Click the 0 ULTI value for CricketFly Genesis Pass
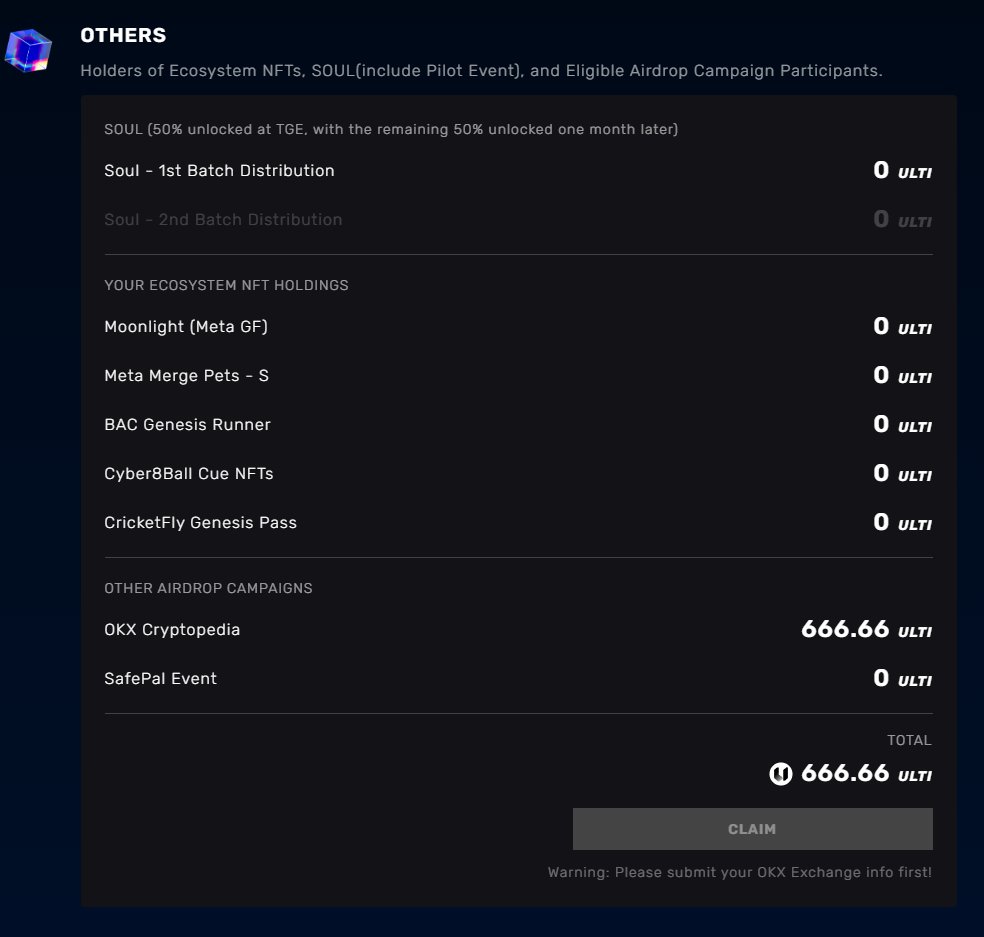The image size is (984, 937). pos(902,522)
